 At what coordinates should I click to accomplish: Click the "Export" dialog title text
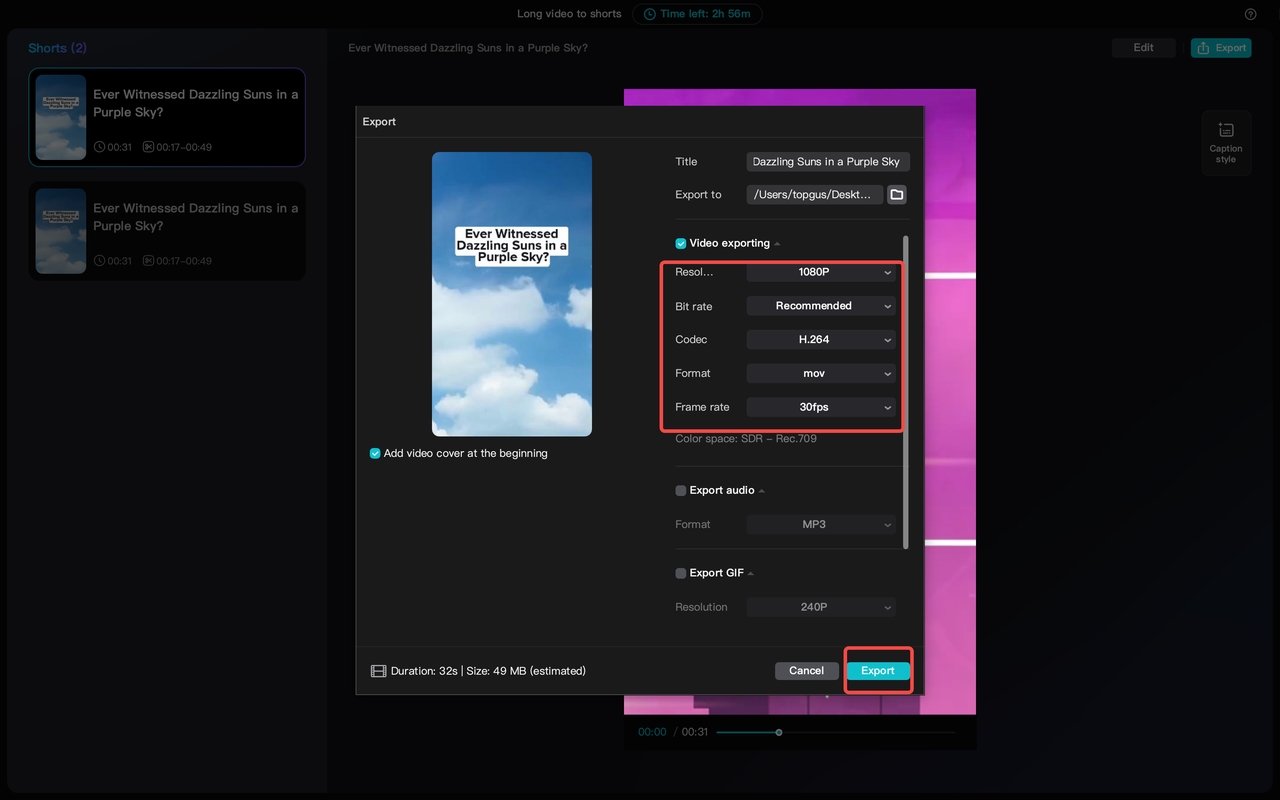(379, 122)
